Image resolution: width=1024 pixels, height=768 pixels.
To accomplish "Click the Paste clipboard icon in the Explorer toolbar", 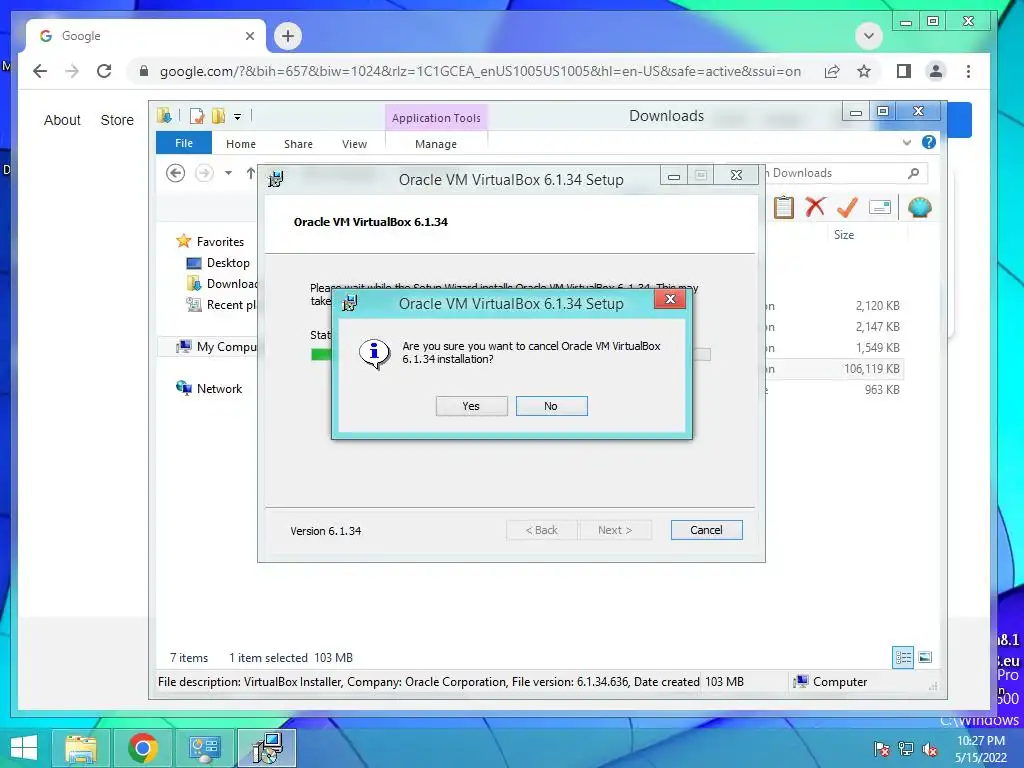I will click(784, 208).
